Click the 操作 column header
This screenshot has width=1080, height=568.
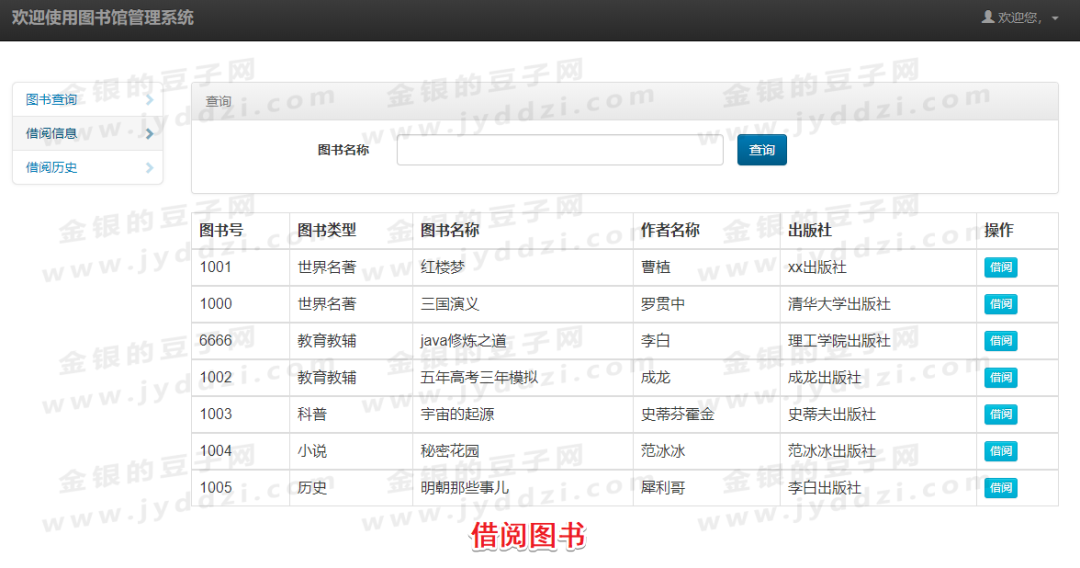pyautogui.click(x=999, y=230)
